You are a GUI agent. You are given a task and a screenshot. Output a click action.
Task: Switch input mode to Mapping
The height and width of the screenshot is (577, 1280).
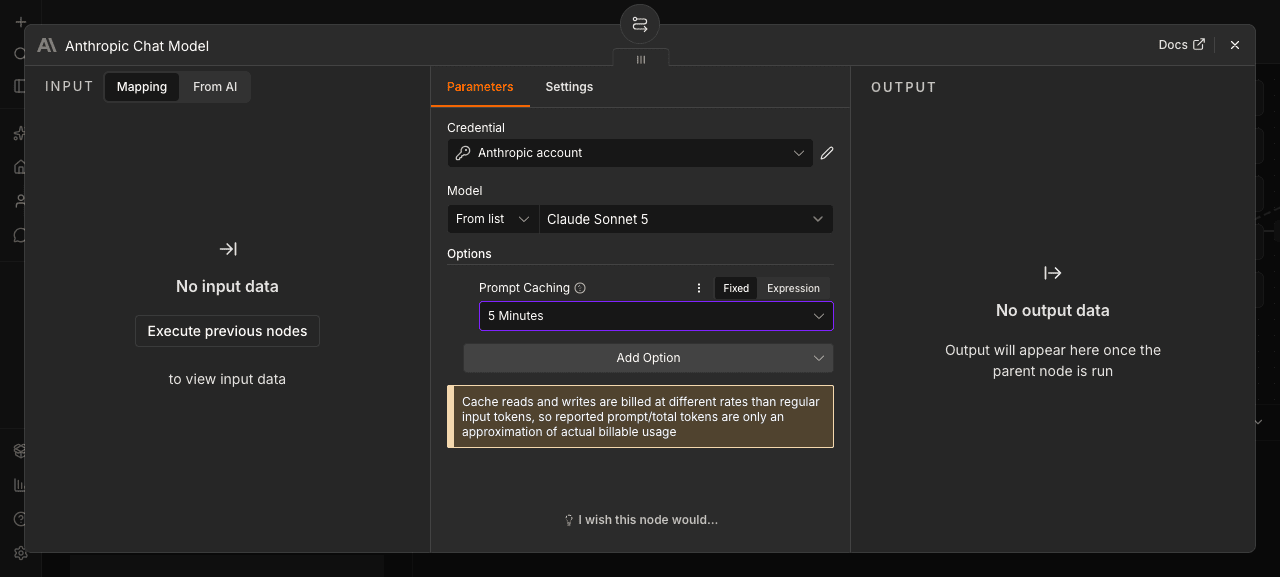coord(142,87)
